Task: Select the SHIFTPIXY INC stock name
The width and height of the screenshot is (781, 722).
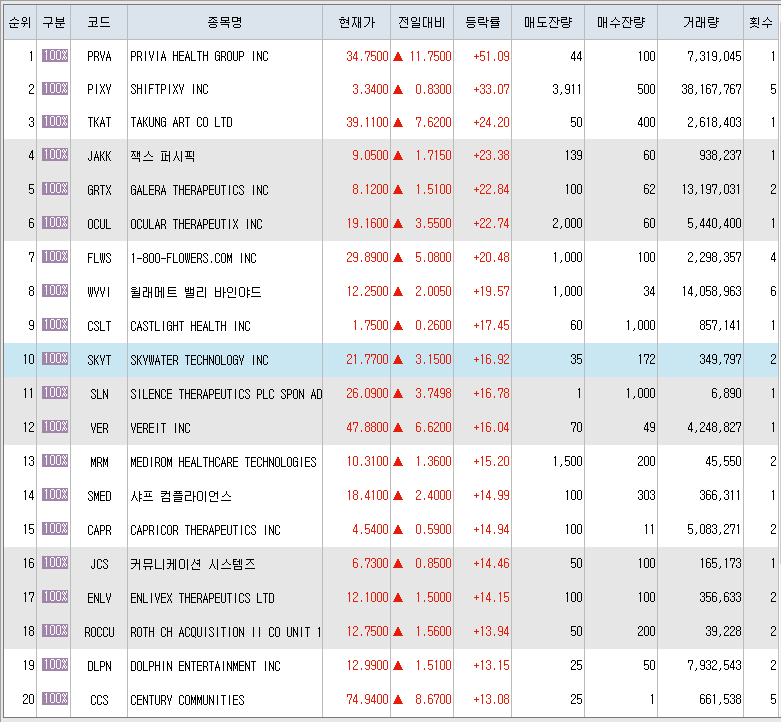Action: point(169,89)
